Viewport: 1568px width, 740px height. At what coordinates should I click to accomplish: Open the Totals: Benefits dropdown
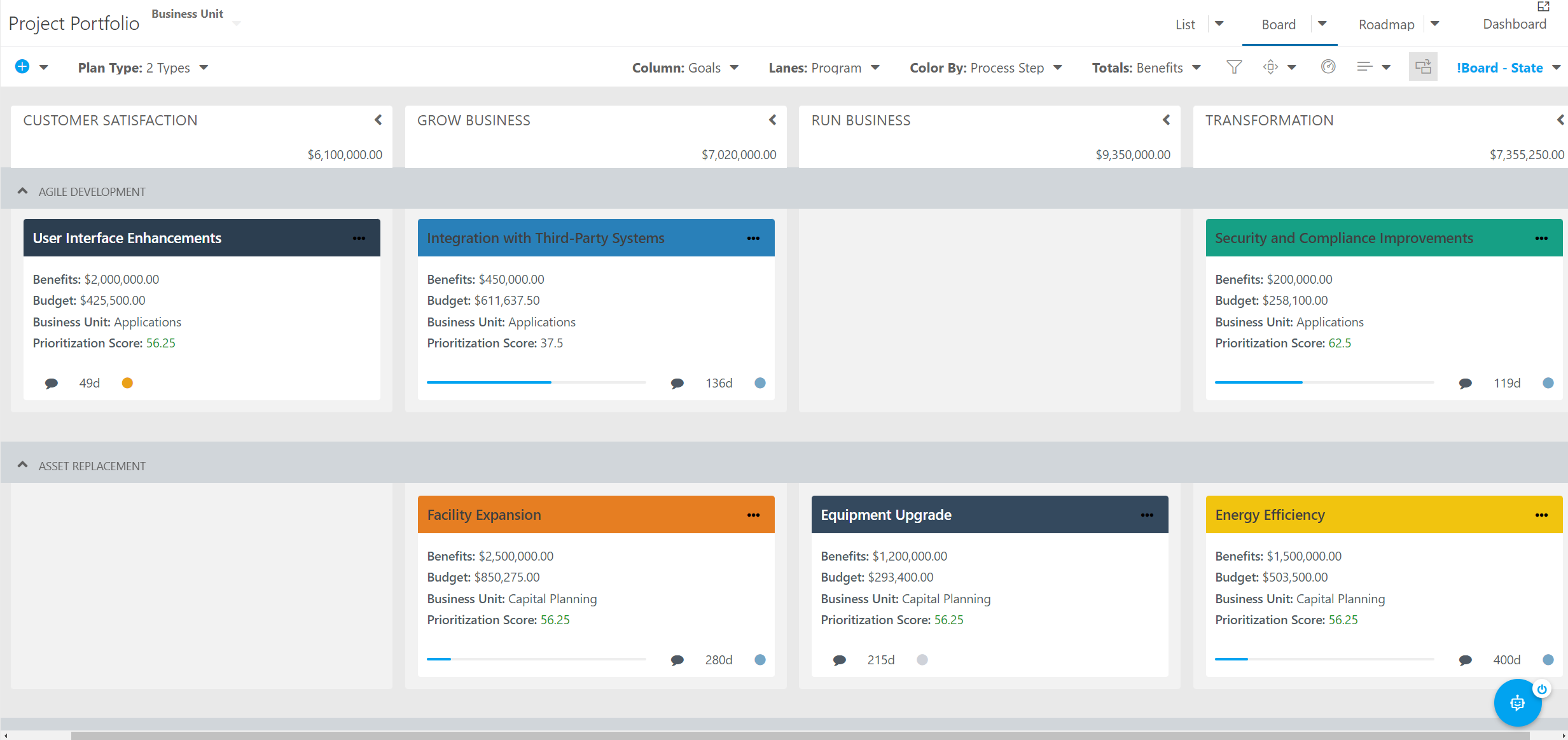[1146, 67]
